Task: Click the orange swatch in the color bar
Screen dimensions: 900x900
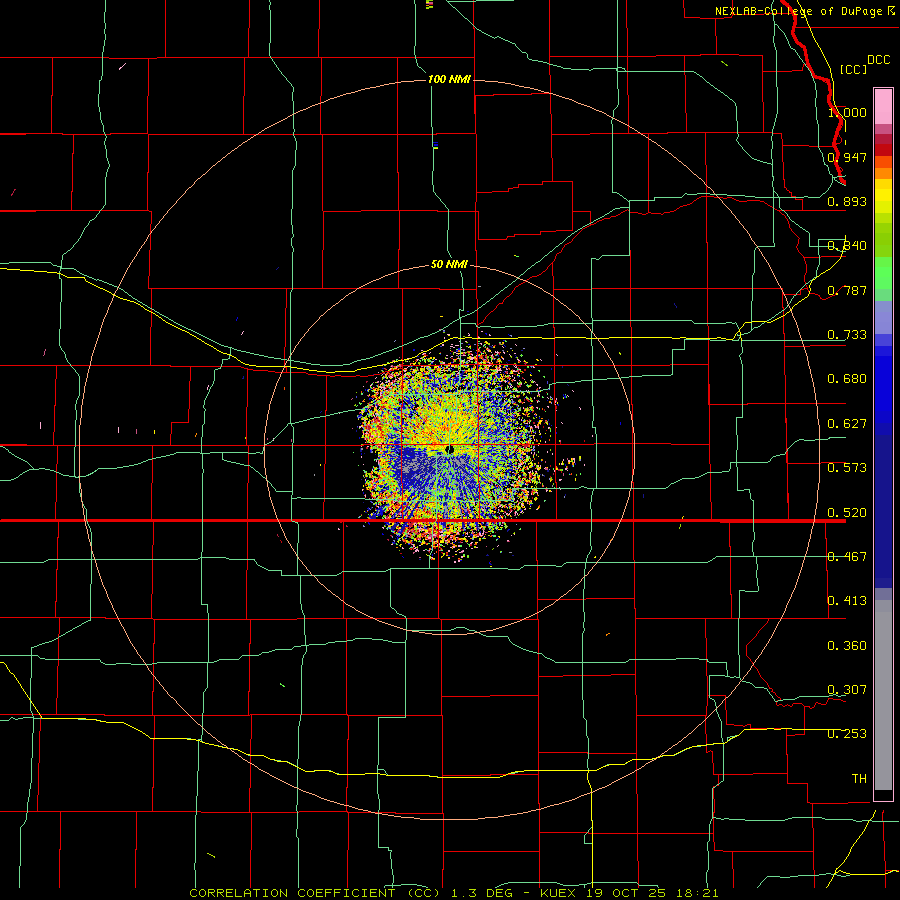Action: point(883,173)
